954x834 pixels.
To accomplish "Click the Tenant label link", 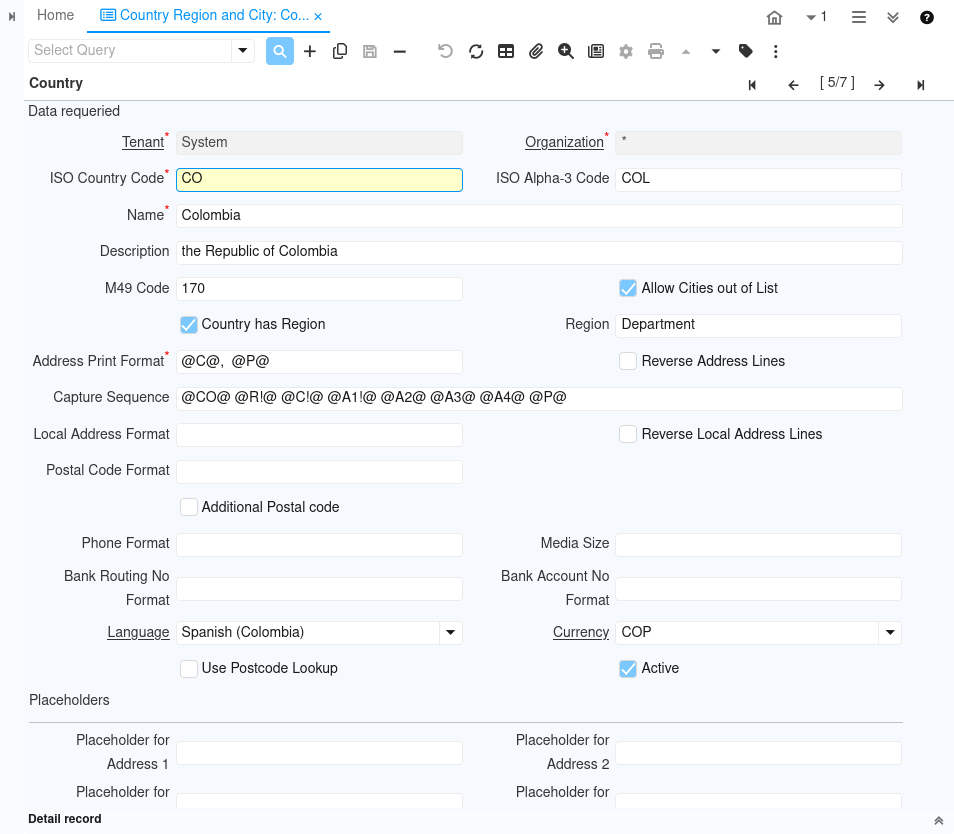I will click(142, 142).
